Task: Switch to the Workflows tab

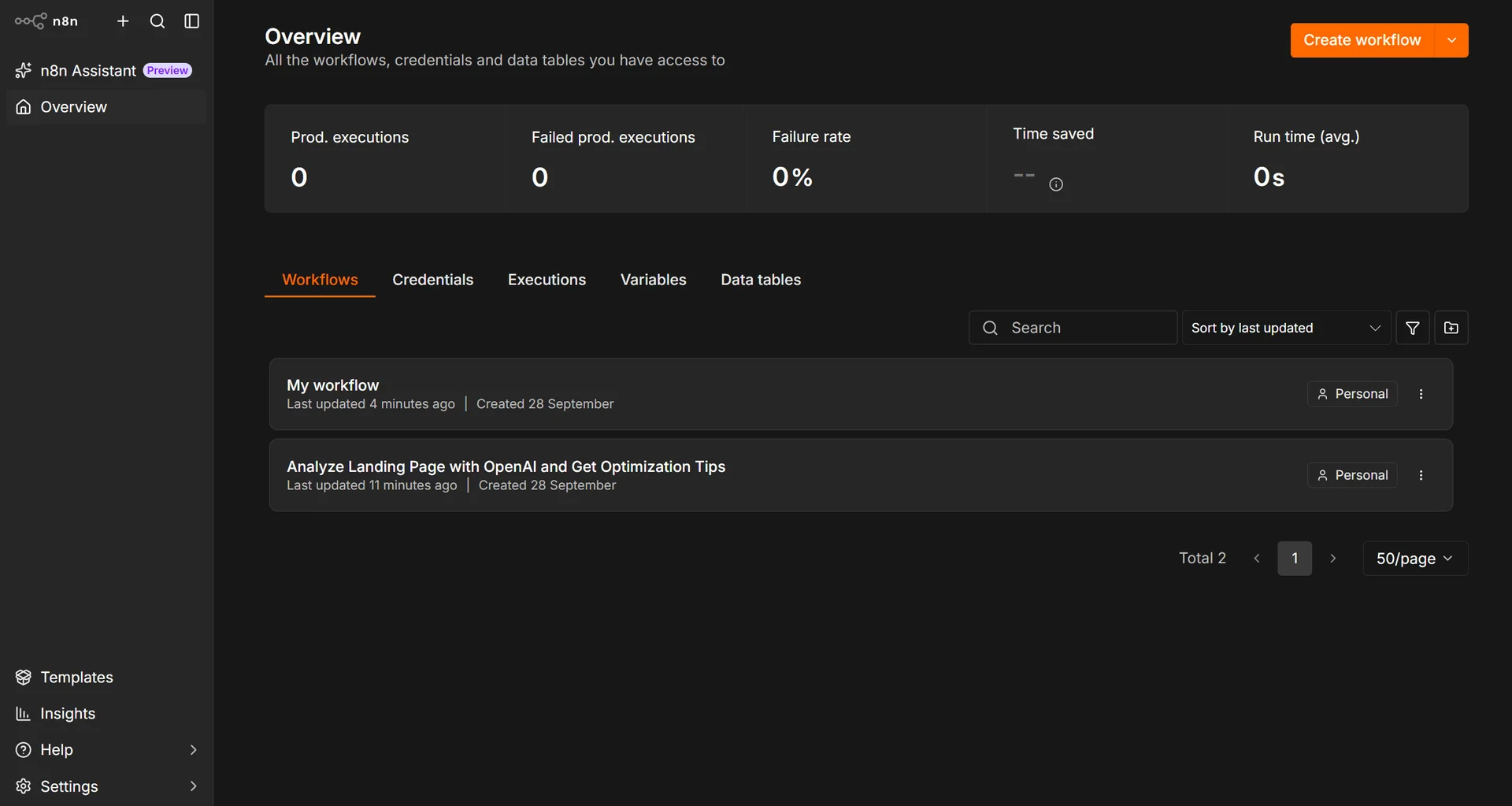Action: coord(320,280)
